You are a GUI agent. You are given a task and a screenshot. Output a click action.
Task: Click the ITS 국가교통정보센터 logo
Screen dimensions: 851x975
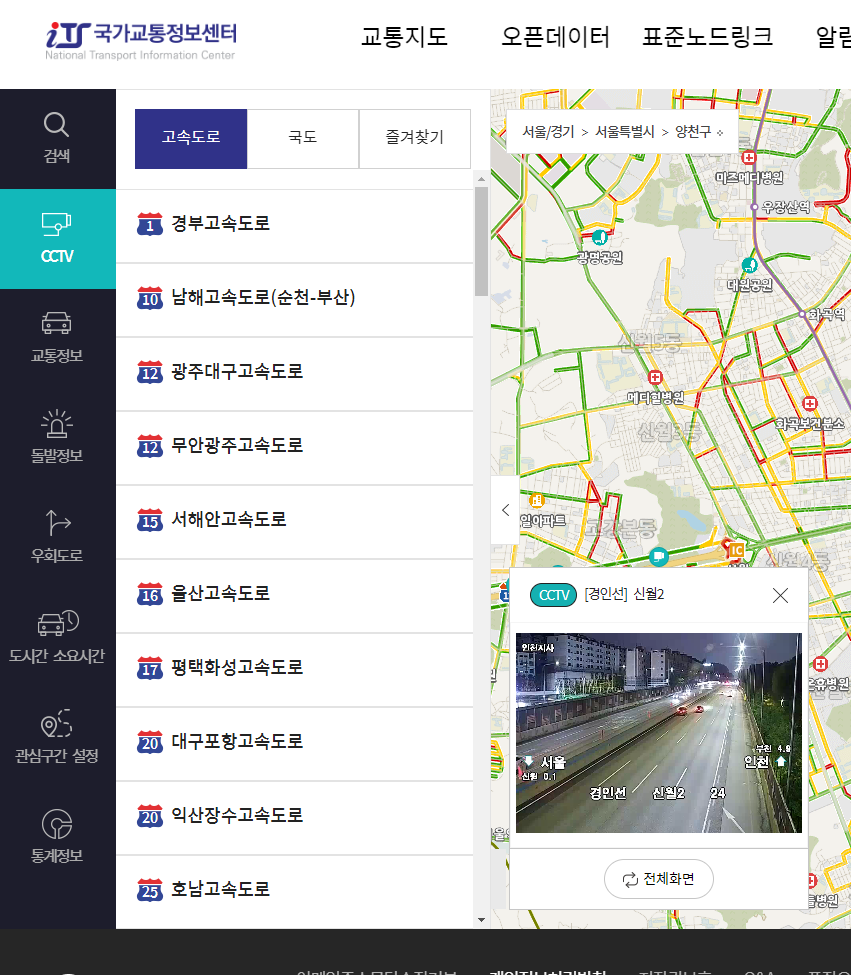141,41
